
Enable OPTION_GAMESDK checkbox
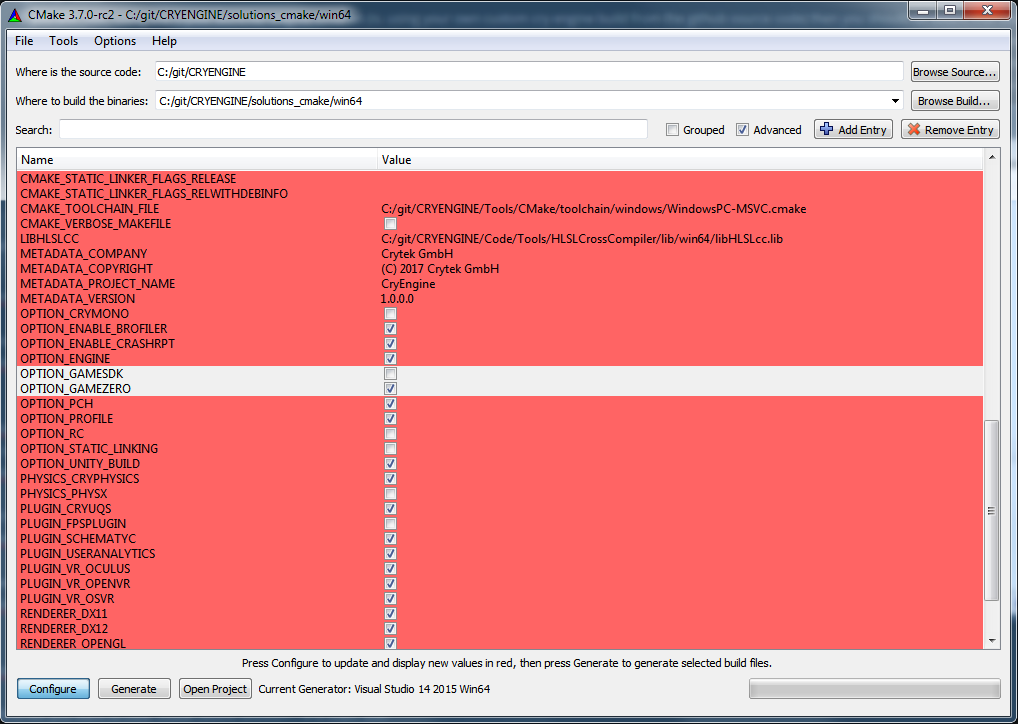click(390, 373)
